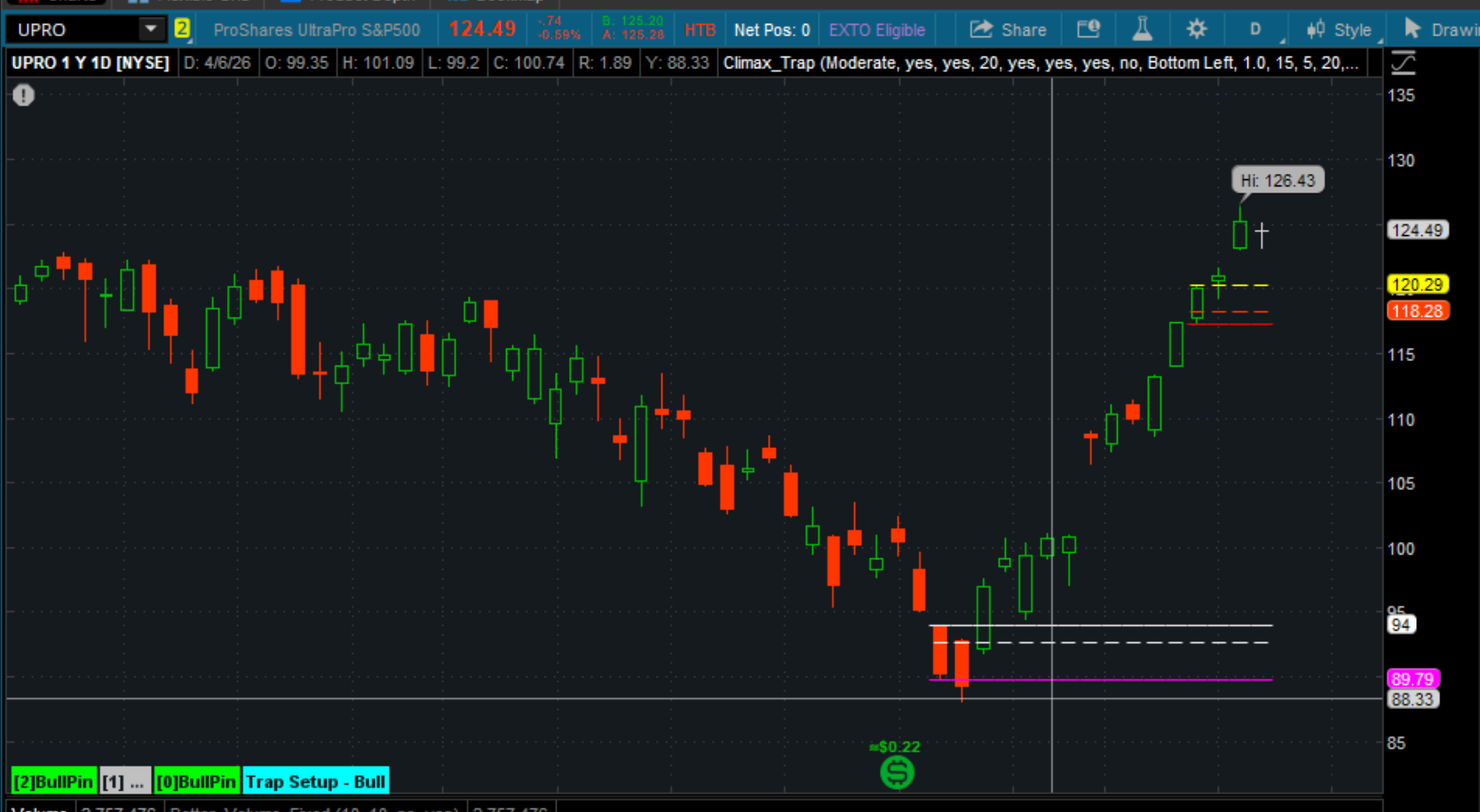Click the chart news/events icon beside Share
Image resolution: width=1480 pixels, height=812 pixels.
(x=1088, y=30)
